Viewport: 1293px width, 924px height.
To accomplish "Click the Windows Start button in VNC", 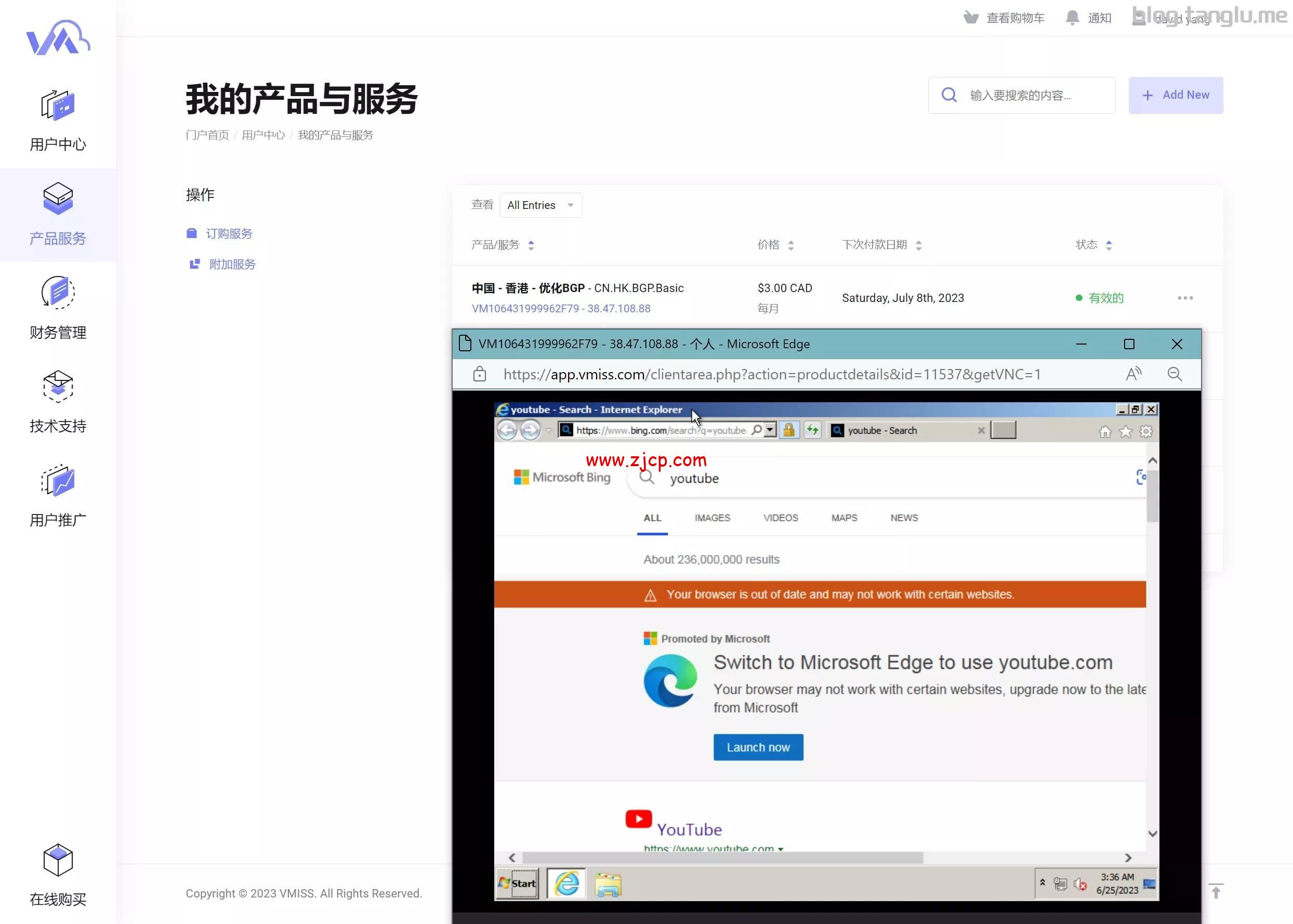I will (x=517, y=883).
